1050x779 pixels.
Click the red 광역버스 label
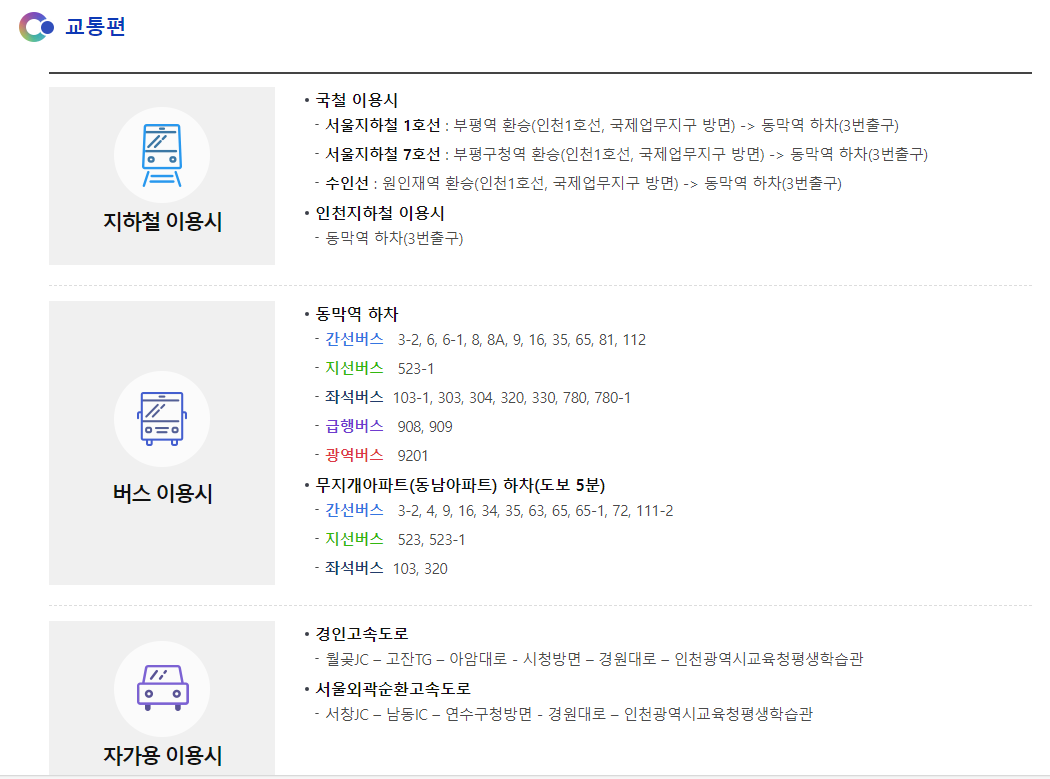(x=354, y=456)
